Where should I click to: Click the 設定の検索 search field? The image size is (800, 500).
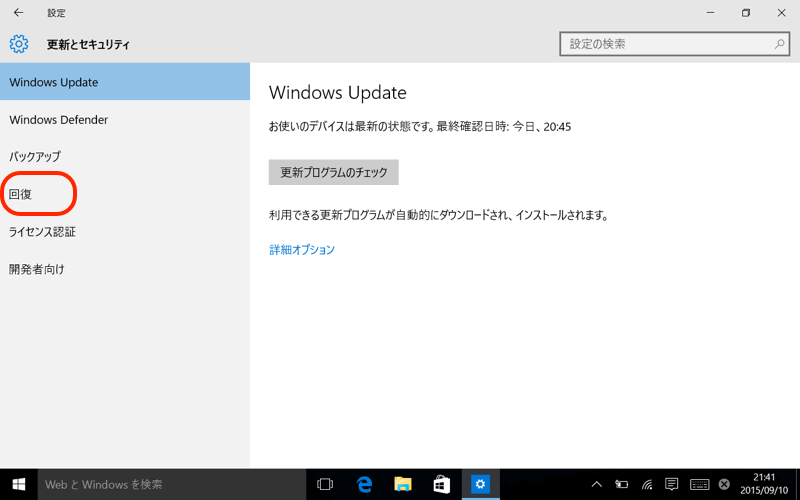point(665,45)
